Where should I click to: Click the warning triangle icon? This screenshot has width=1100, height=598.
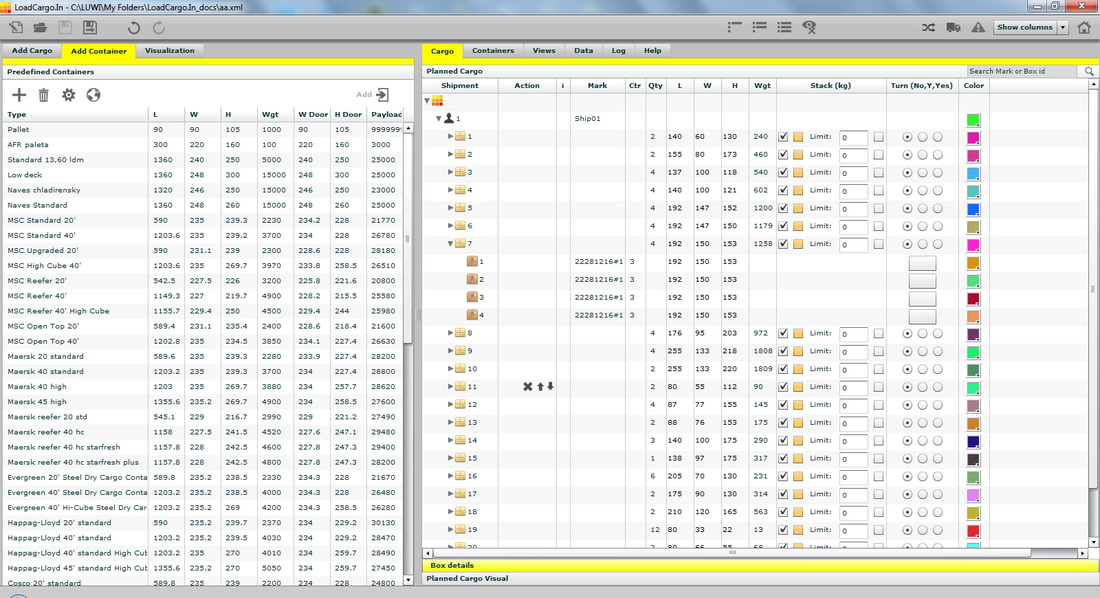click(978, 27)
